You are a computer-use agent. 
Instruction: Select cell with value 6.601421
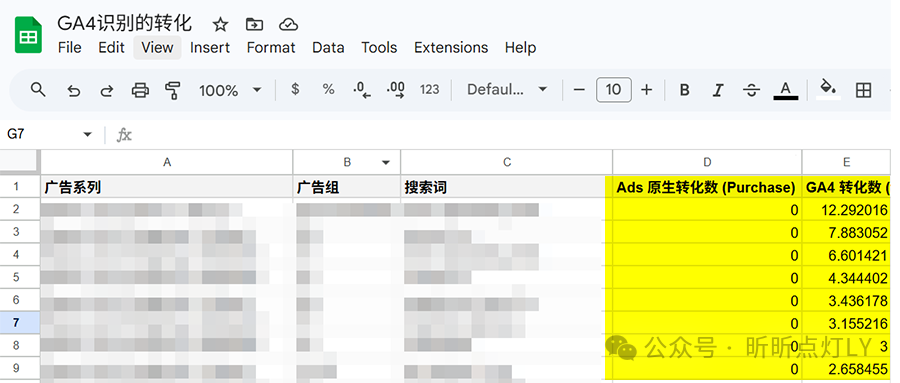[x=847, y=255]
